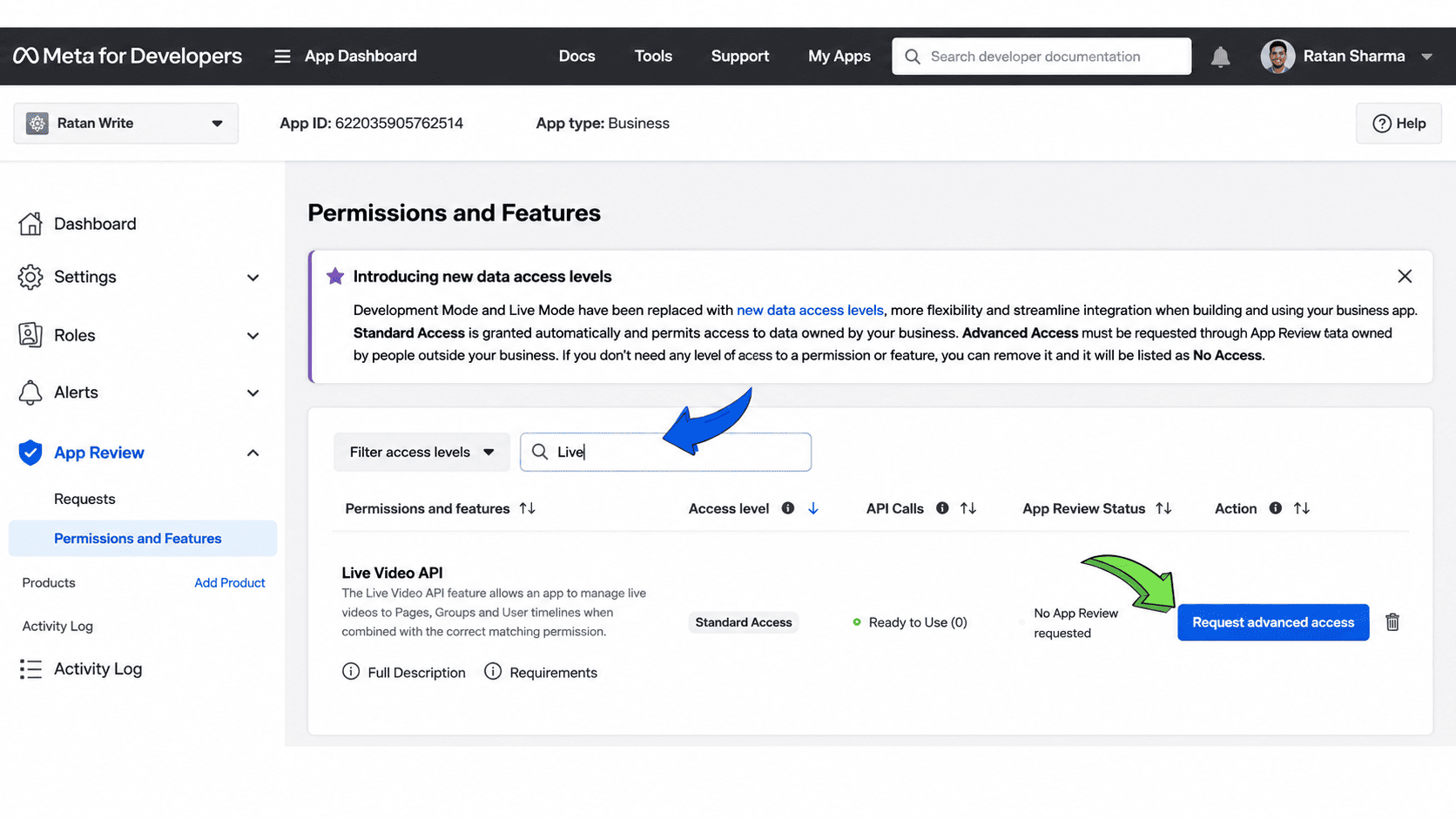The height and width of the screenshot is (819, 1456).
Task: Open the small Activity Log entry under Products
Action: pyautogui.click(x=57, y=626)
